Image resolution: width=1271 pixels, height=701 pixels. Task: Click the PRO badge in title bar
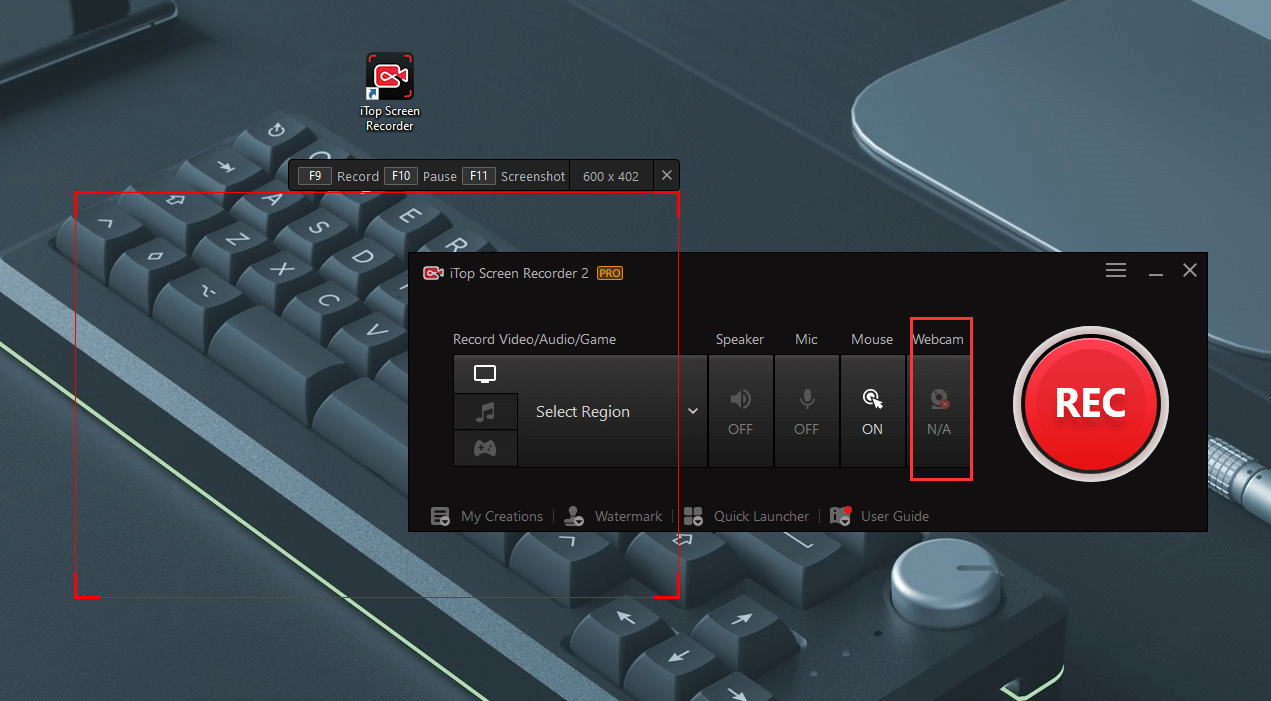tap(610, 273)
